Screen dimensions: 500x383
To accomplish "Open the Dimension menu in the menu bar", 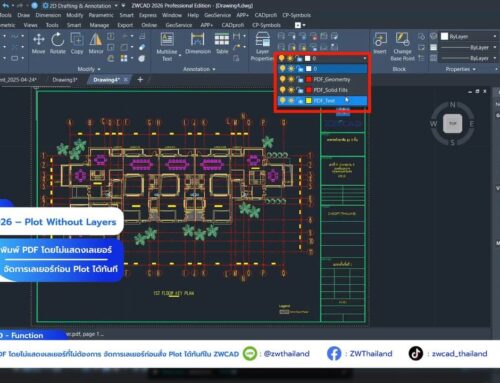I will pos(48,15).
